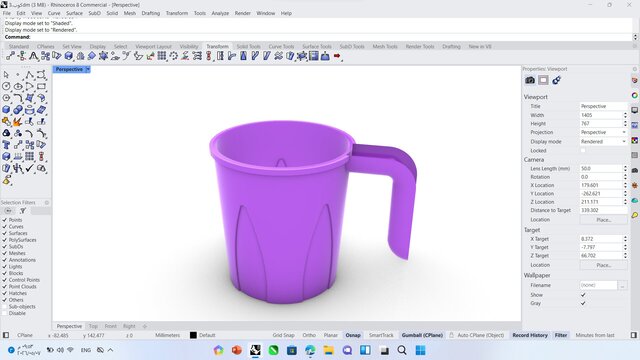Click the yellow tag icon at sidebar bottom
This screenshot has width=640, height=360.
[x=6, y=180]
